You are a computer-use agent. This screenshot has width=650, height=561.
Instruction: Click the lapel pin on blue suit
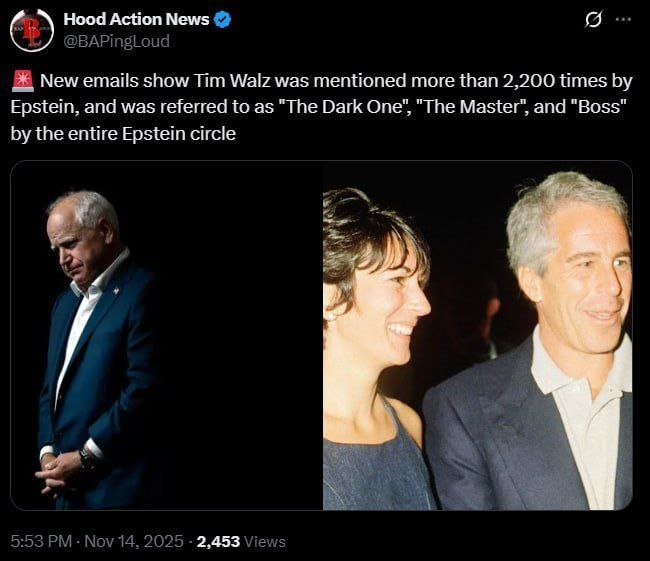[x=116, y=291]
